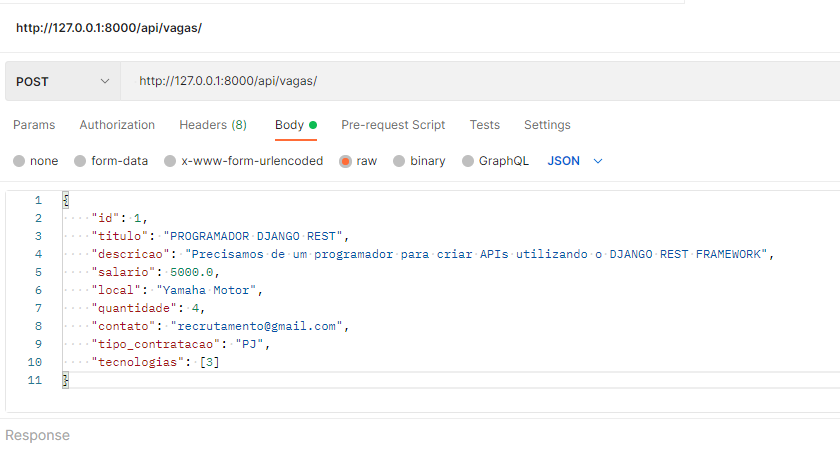Click the JSON body type selector
This screenshot has height=451, width=840.
click(564, 161)
